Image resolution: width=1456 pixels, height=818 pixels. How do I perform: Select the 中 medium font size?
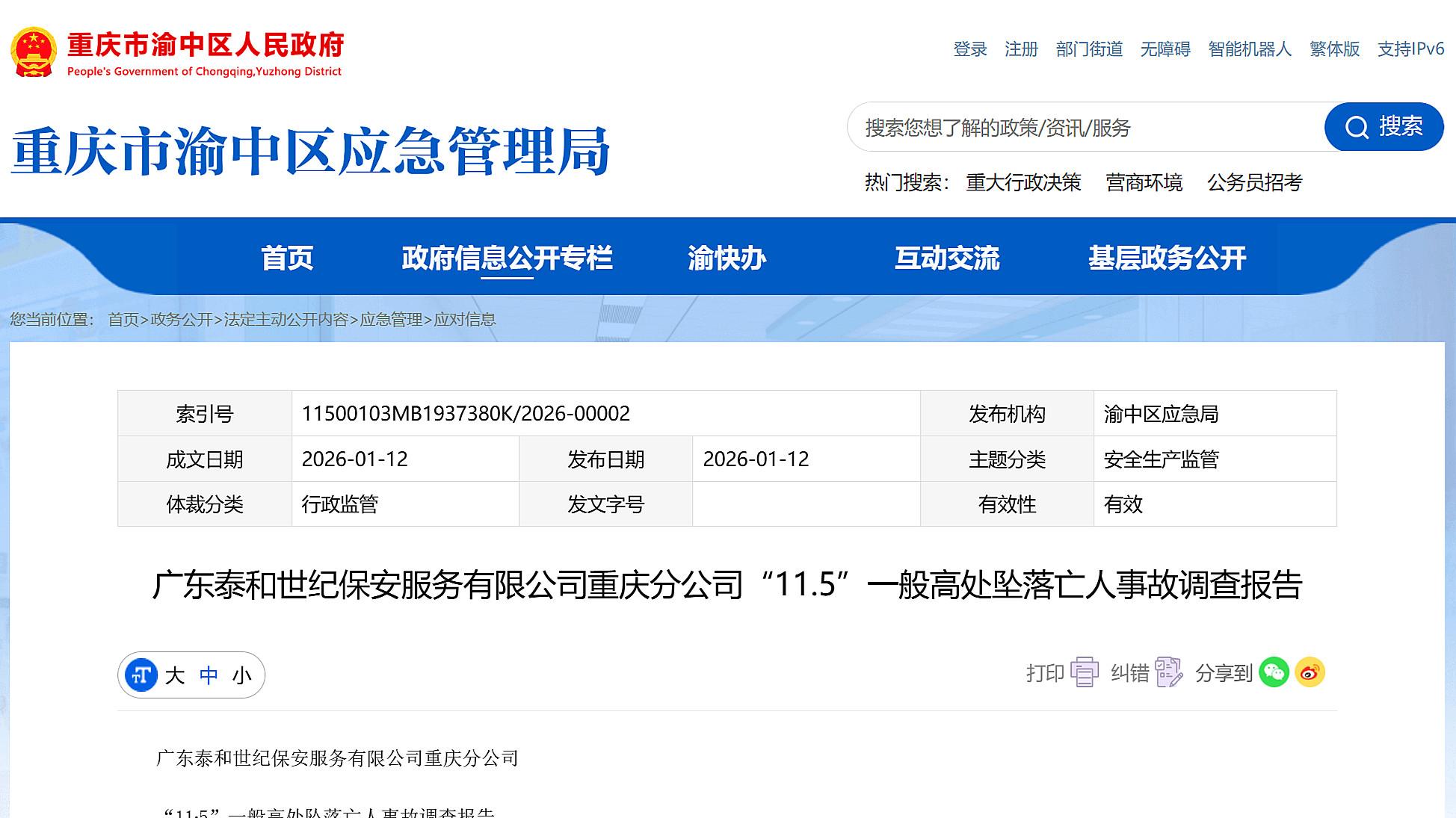(209, 675)
